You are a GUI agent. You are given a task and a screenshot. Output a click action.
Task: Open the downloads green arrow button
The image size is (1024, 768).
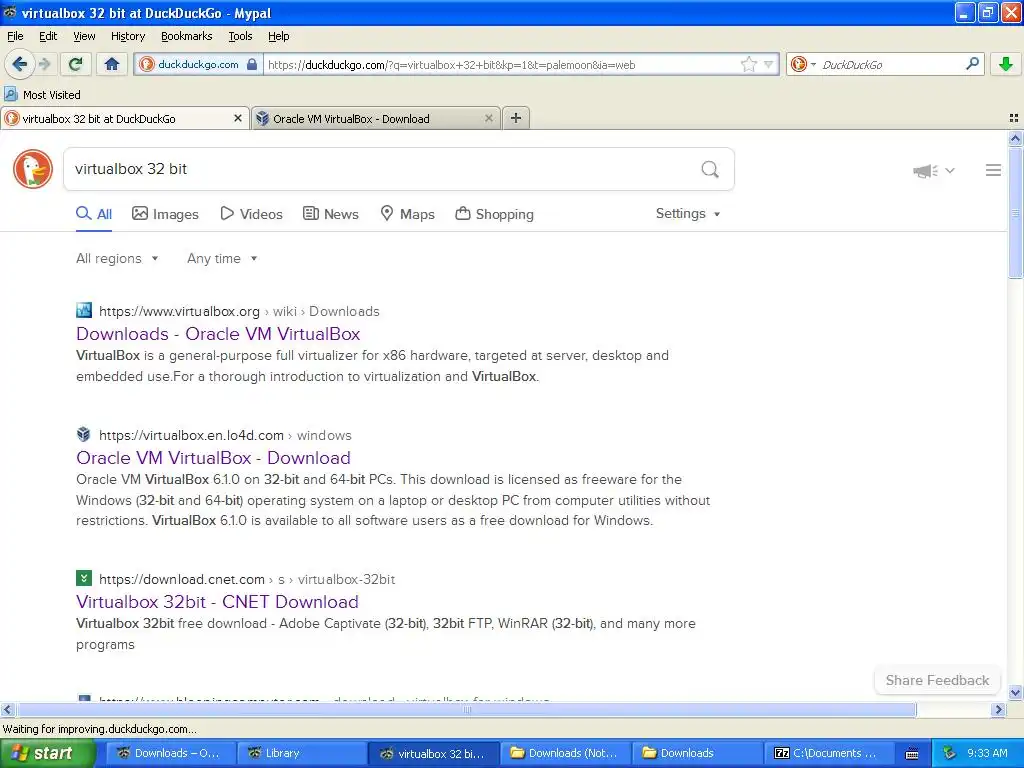1006,64
